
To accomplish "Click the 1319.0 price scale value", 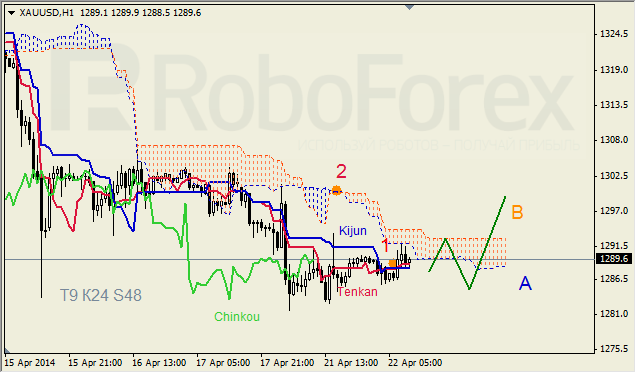I will 614,70.
